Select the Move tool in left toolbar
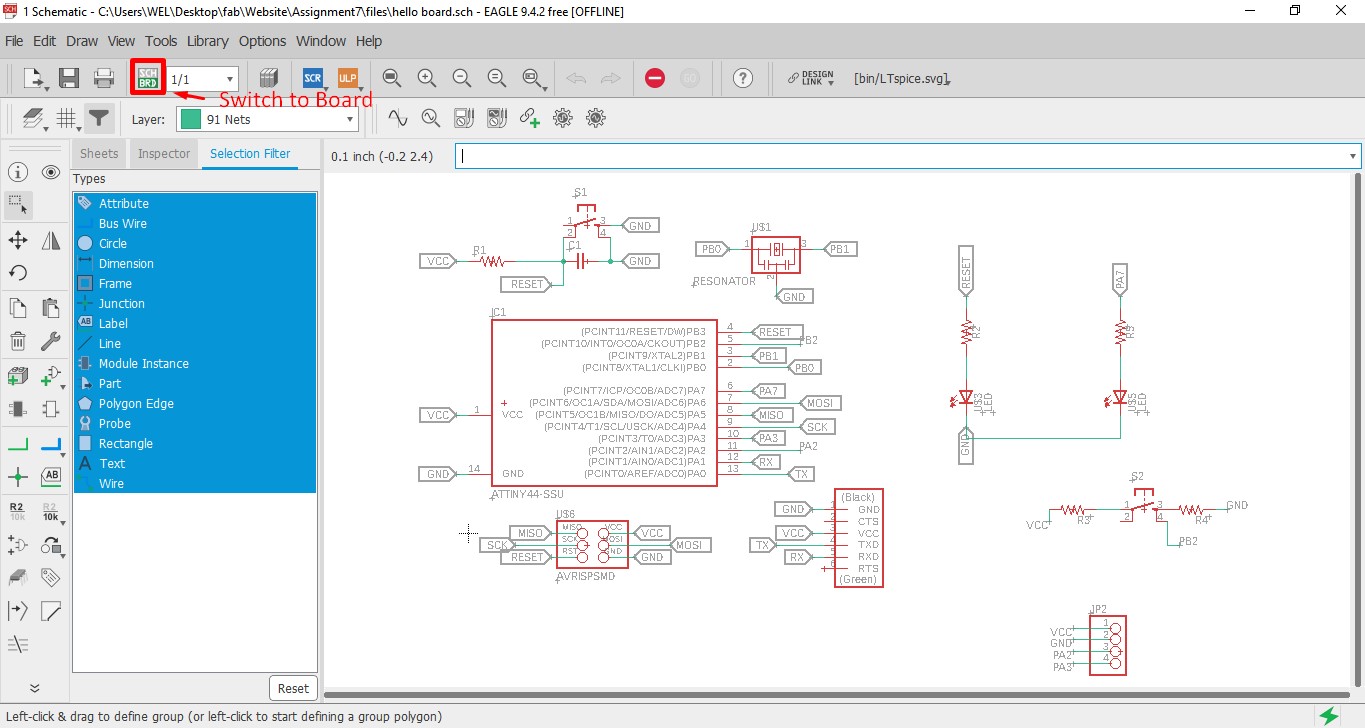The image size is (1365, 728). coord(18,240)
